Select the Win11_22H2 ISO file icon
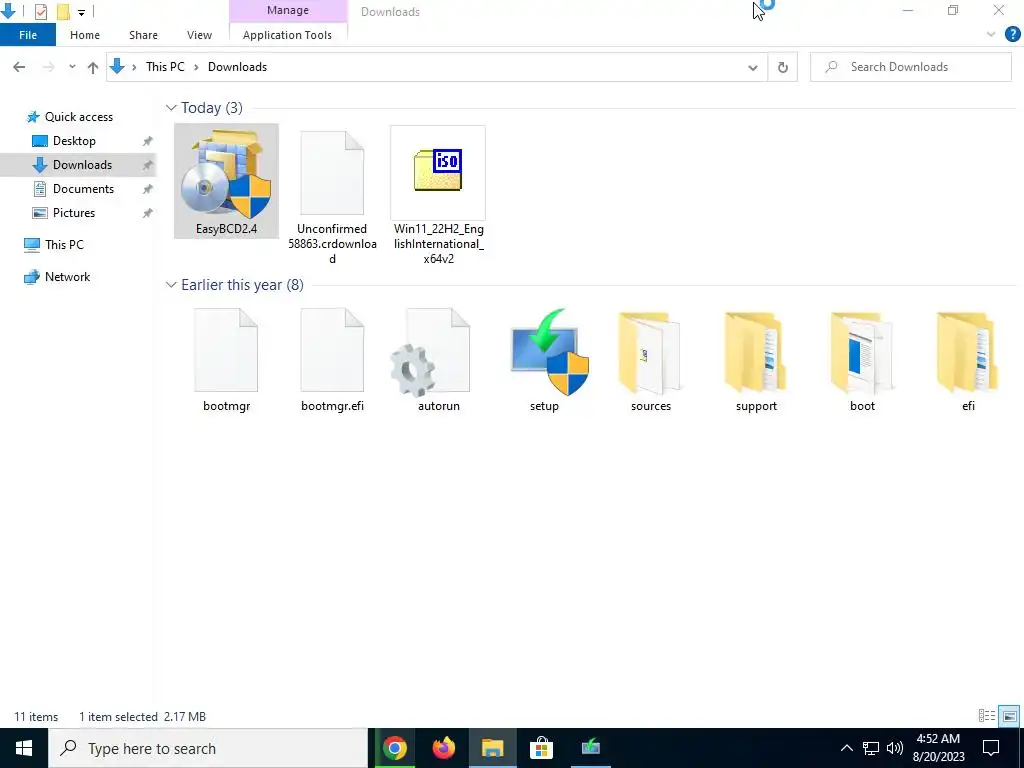 pos(438,172)
